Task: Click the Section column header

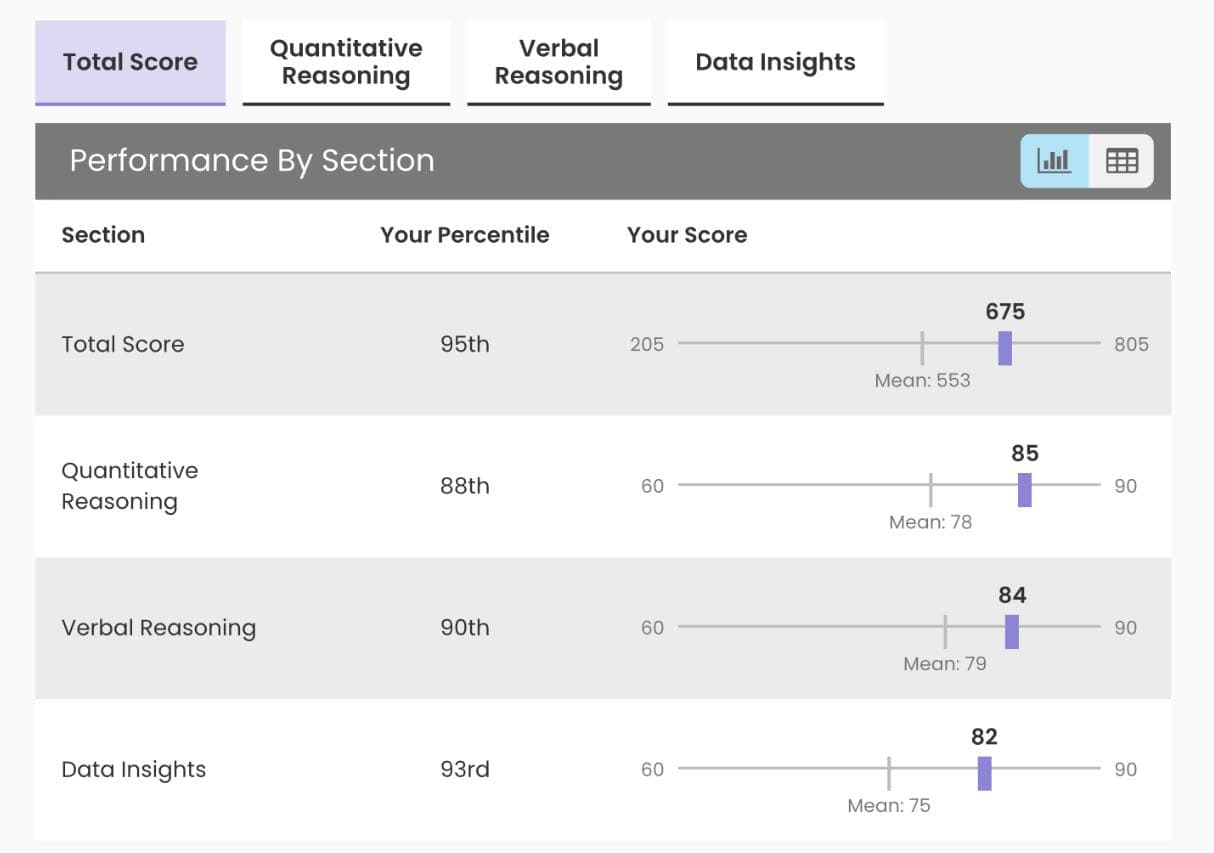Action: [103, 235]
